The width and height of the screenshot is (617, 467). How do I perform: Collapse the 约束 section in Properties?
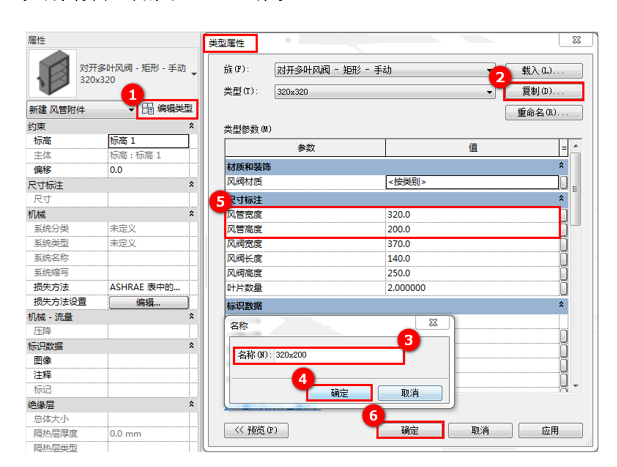pos(191,126)
